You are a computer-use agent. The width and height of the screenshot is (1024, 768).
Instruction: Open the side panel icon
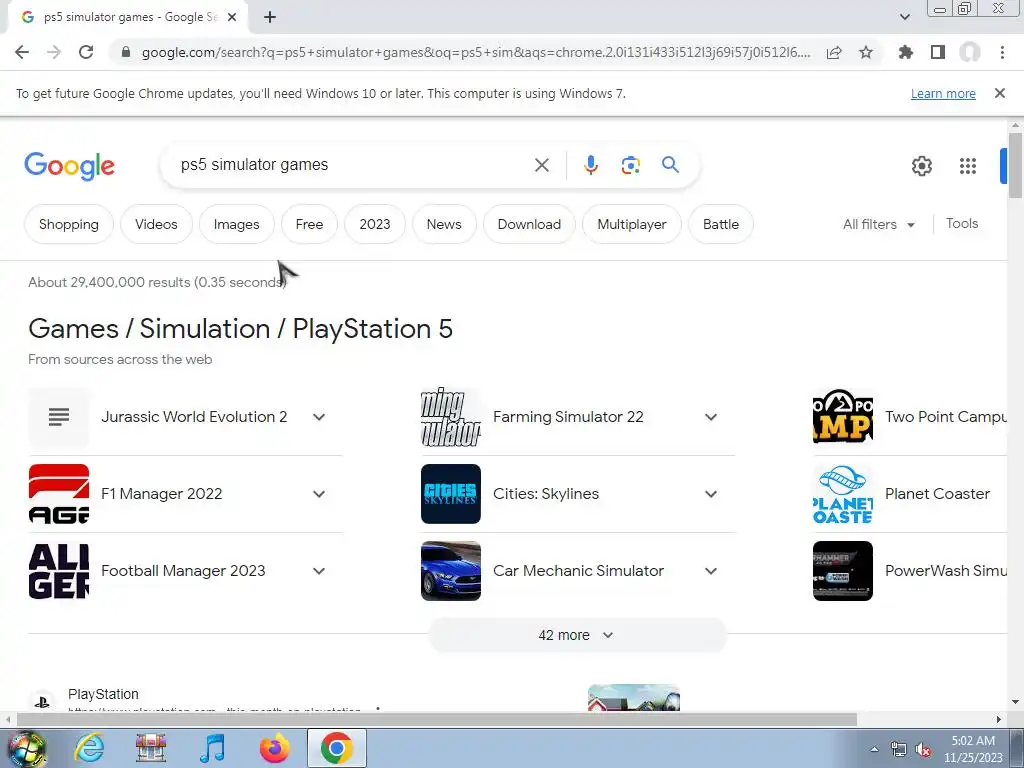point(938,52)
